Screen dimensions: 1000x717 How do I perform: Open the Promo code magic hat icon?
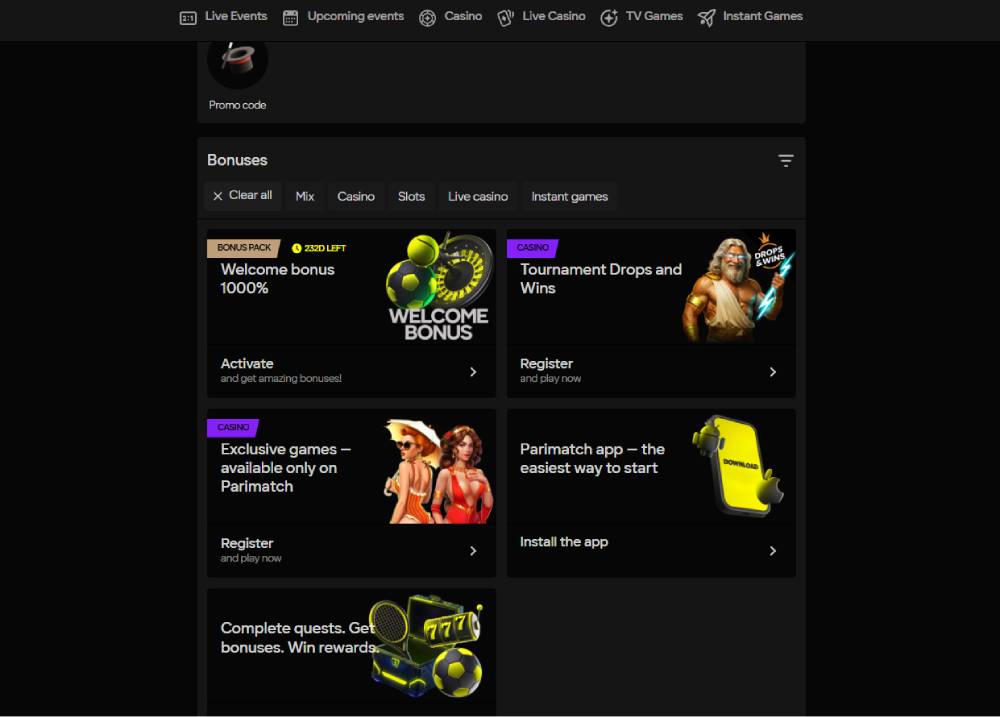click(x=237, y=60)
